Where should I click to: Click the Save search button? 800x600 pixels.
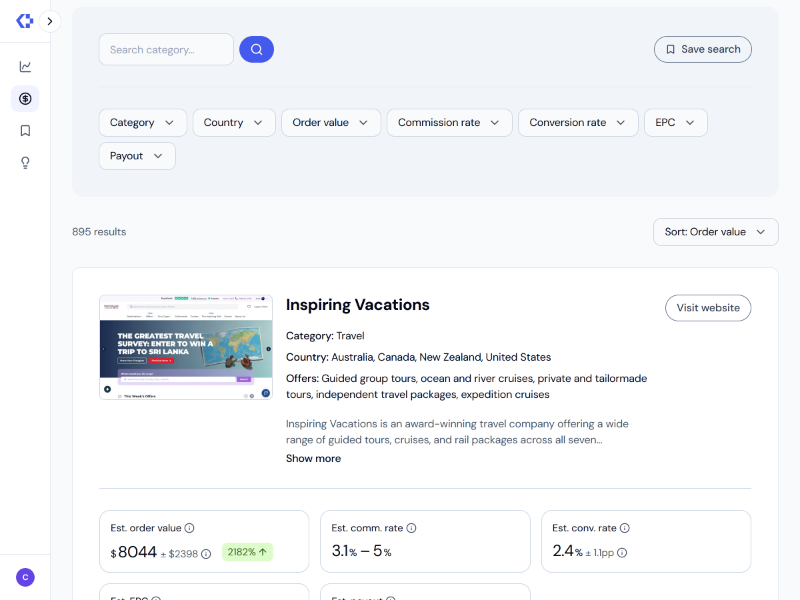click(703, 49)
